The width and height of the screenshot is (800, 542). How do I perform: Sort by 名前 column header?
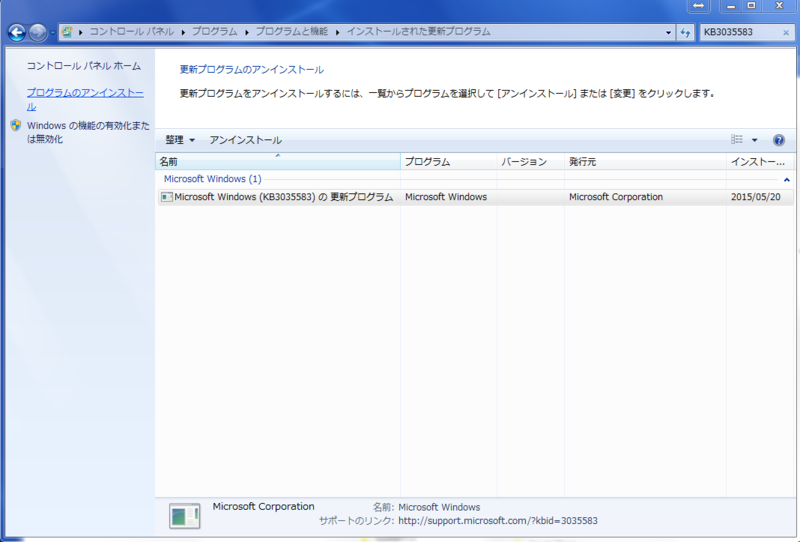(x=278, y=162)
